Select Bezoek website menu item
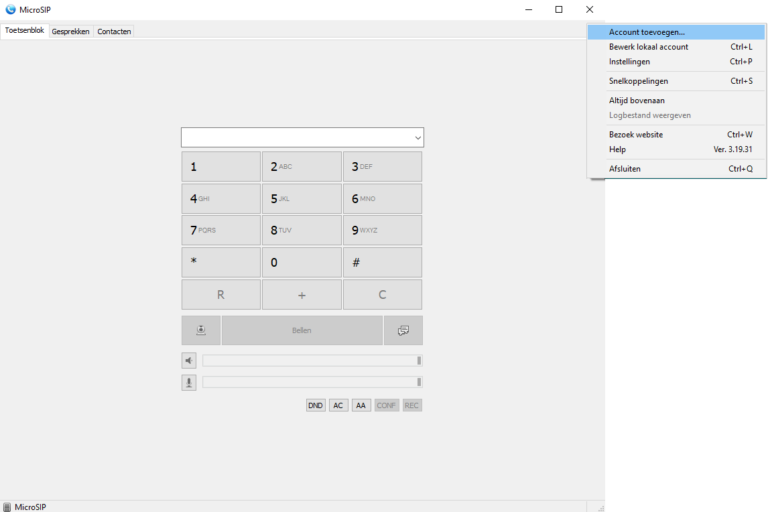768x512 pixels. 676,135
